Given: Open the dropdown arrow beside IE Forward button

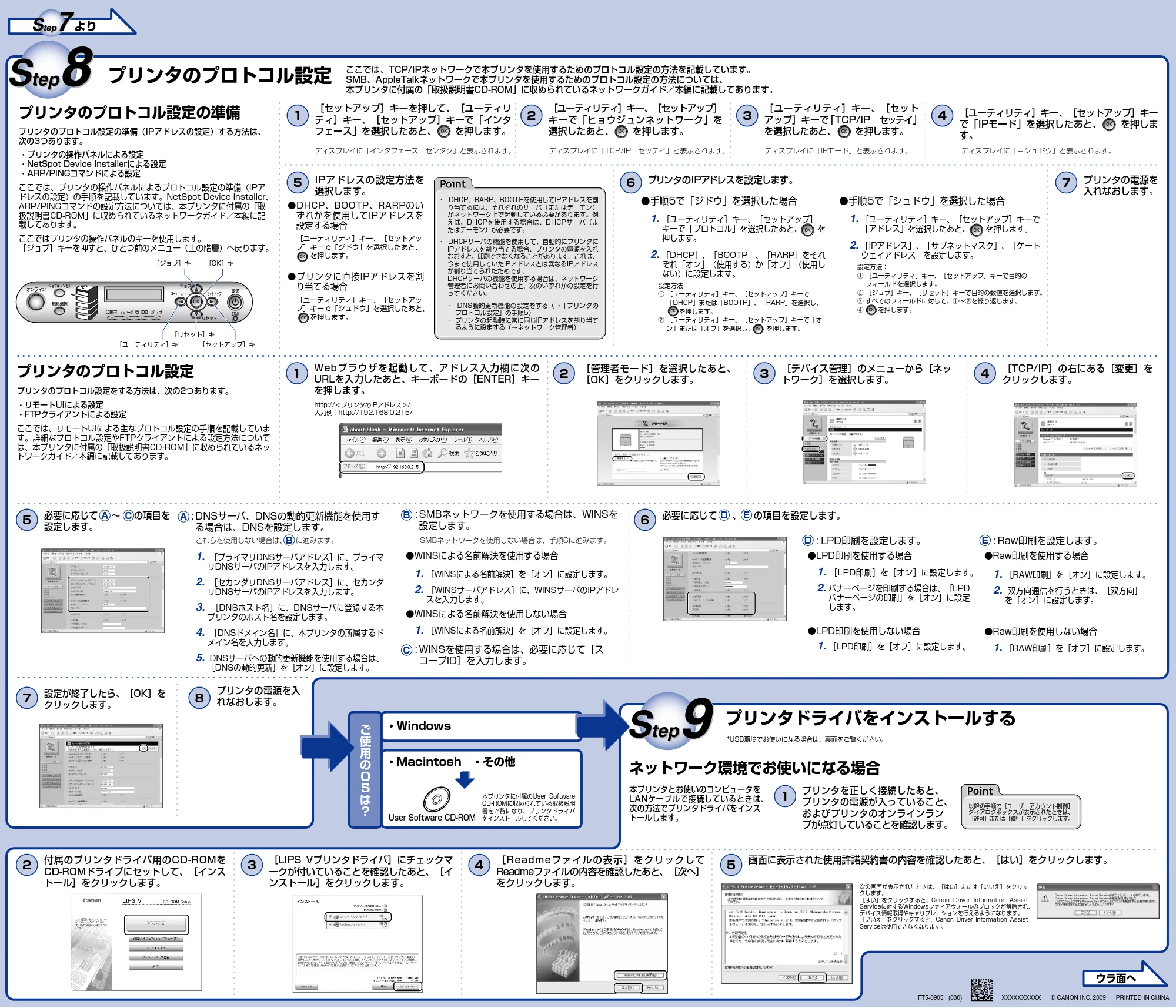Looking at the screenshot, I should [x=391, y=453].
